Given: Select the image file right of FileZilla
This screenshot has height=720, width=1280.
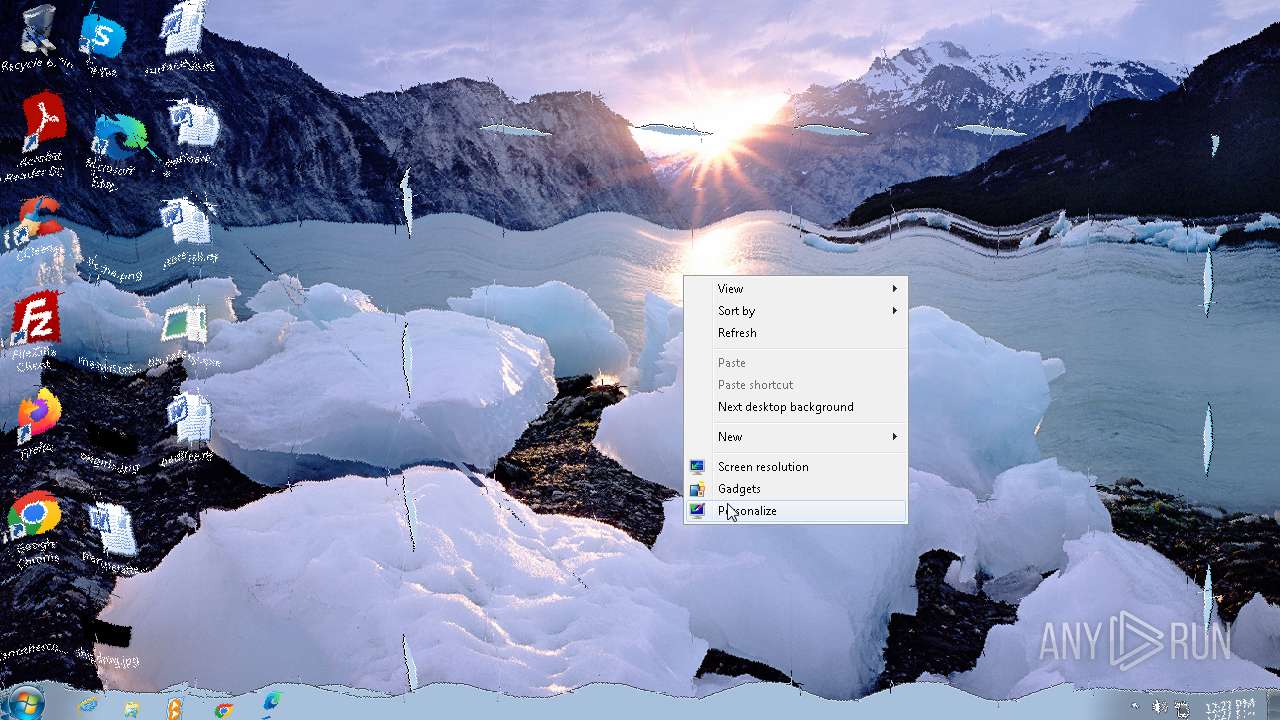Looking at the screenshot, I should 184,334.
